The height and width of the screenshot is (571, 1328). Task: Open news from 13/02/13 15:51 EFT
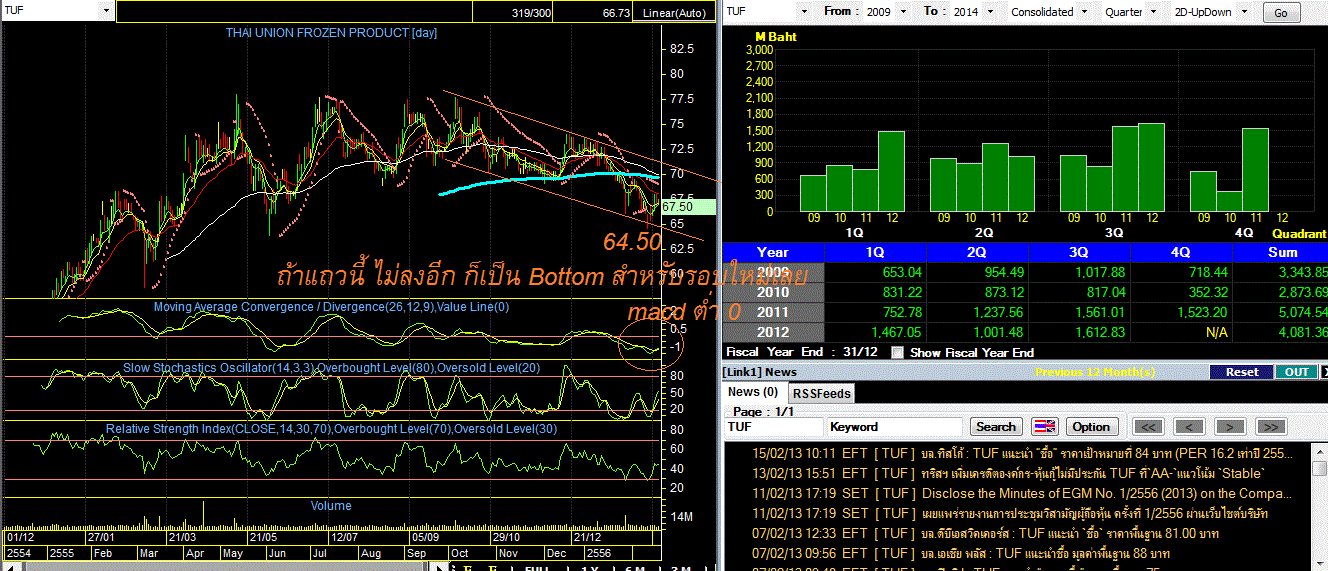click(1008, 473)
